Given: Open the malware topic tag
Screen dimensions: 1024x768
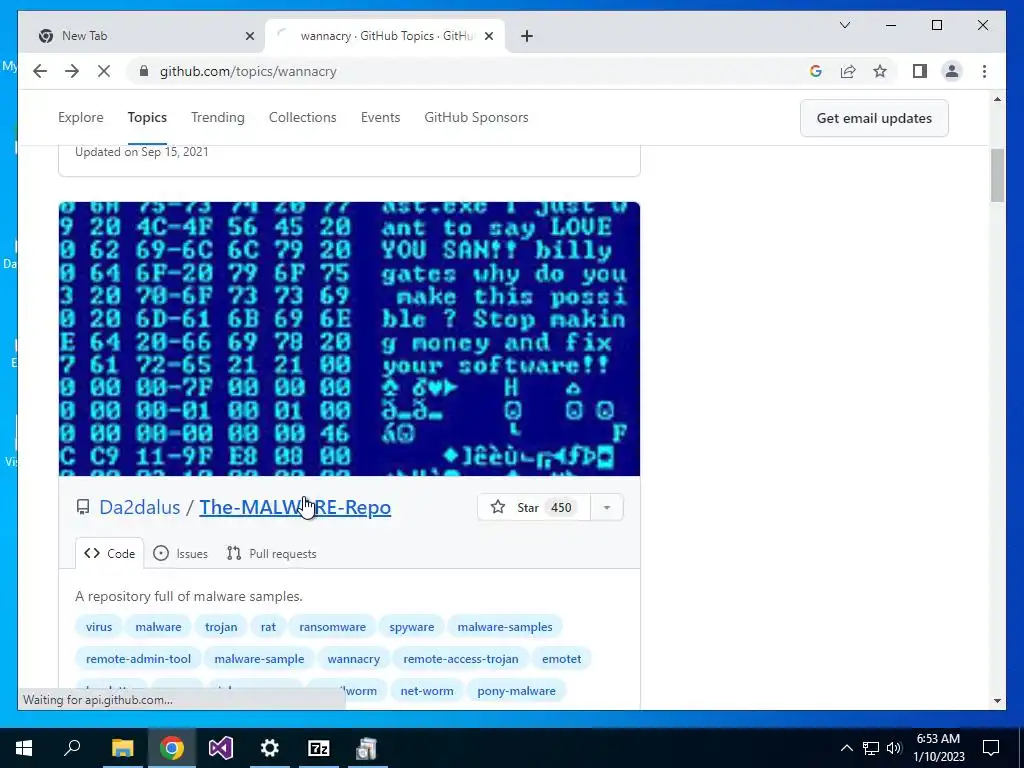Looking at the screenshot, I should click(158, 627).
